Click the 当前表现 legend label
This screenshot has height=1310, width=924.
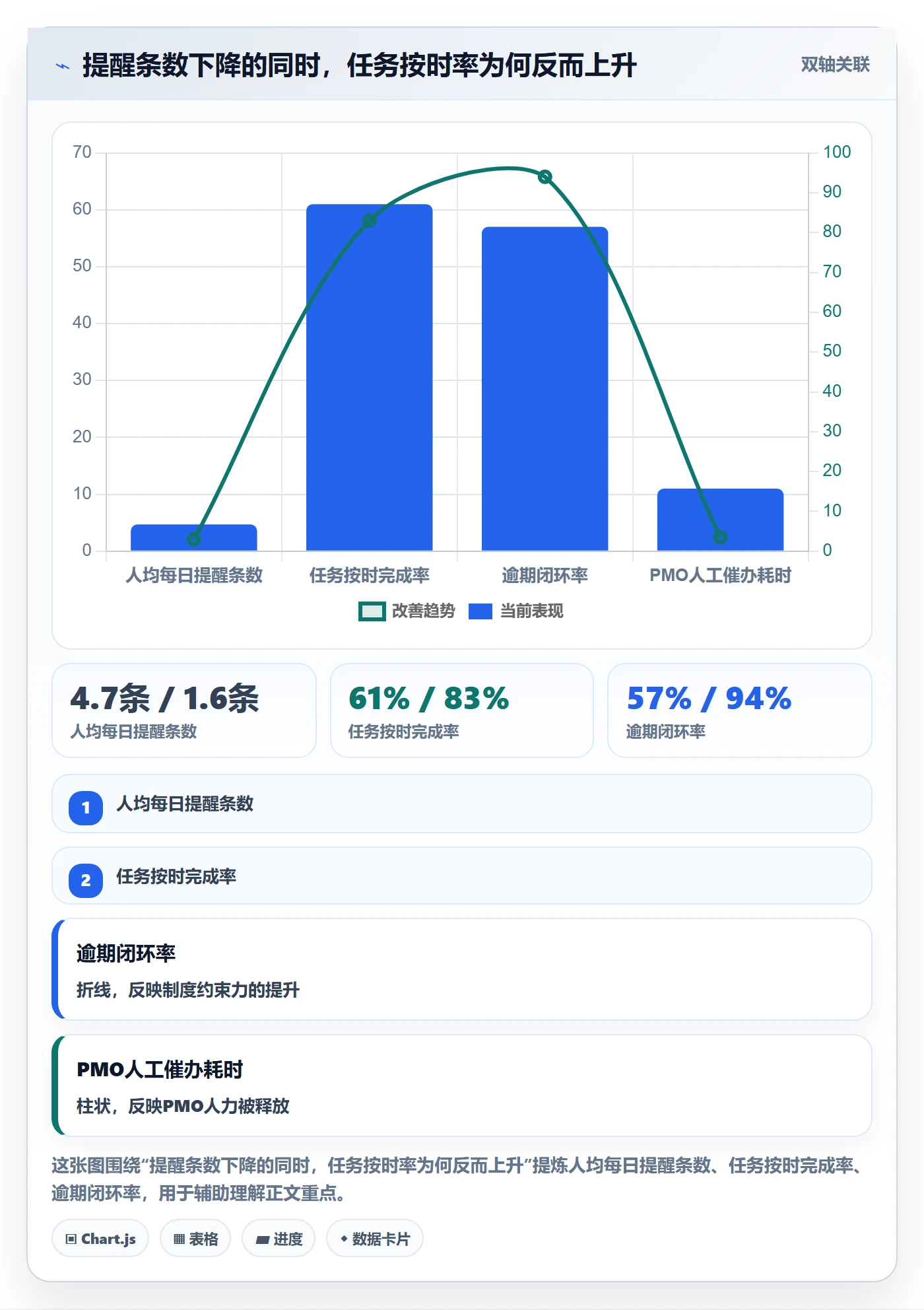click(x=531, y=611)
